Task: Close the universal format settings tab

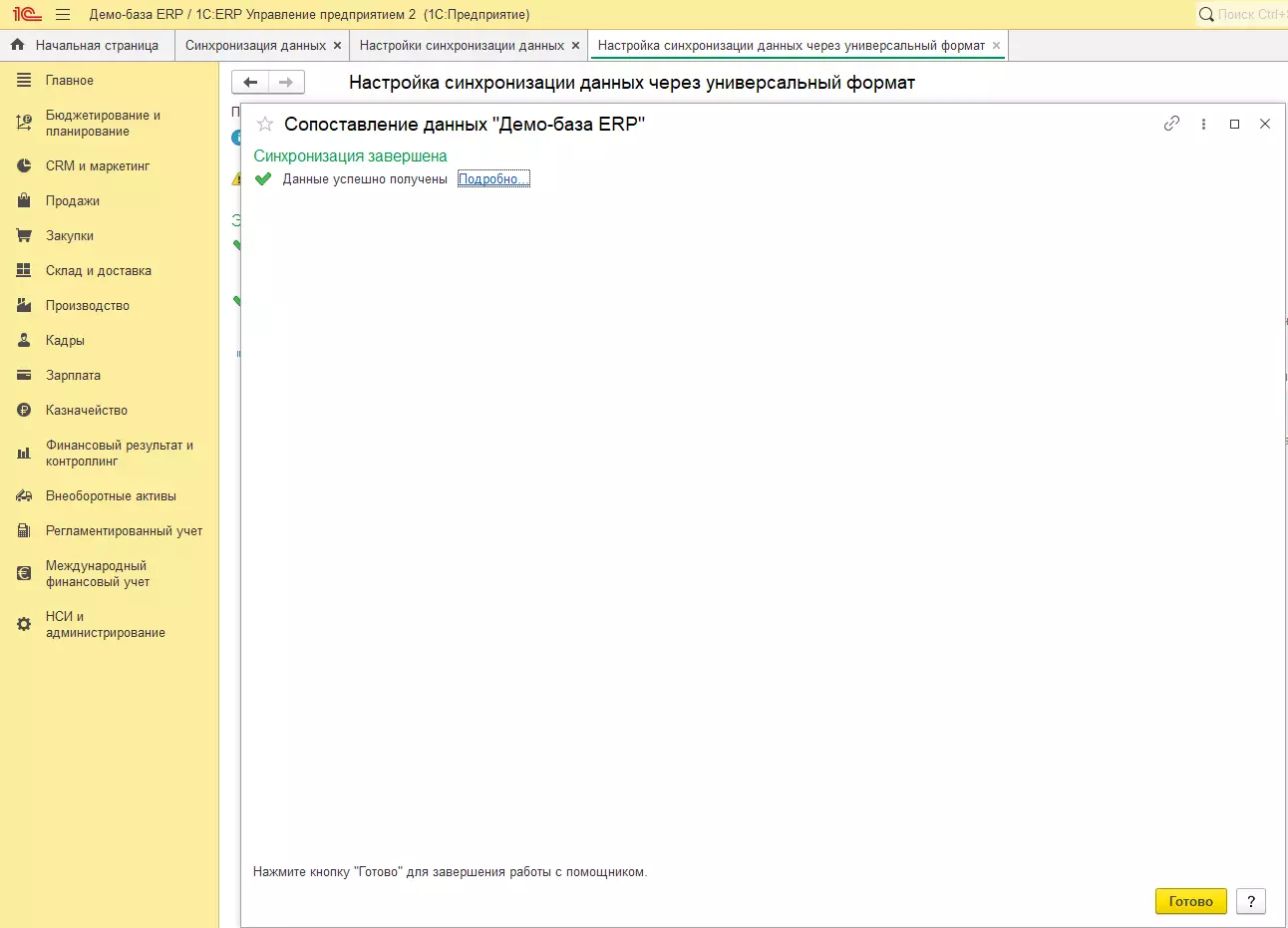Action: click(x=996, y=46)
